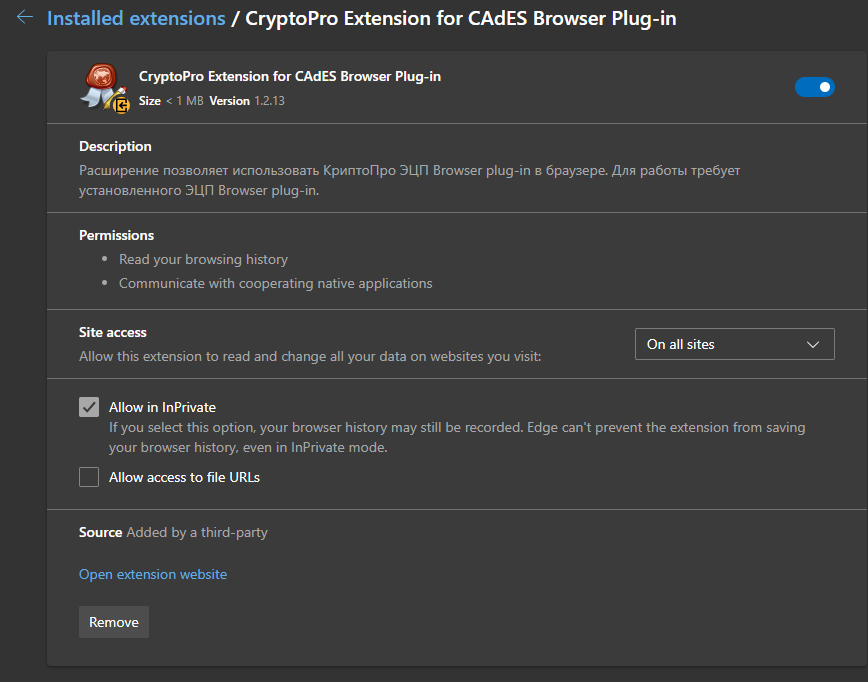The height and width of the screenshot is (682, 868).
Task: Disable the CryptoPro extension toggle switch
Action: tap(814, 88)
